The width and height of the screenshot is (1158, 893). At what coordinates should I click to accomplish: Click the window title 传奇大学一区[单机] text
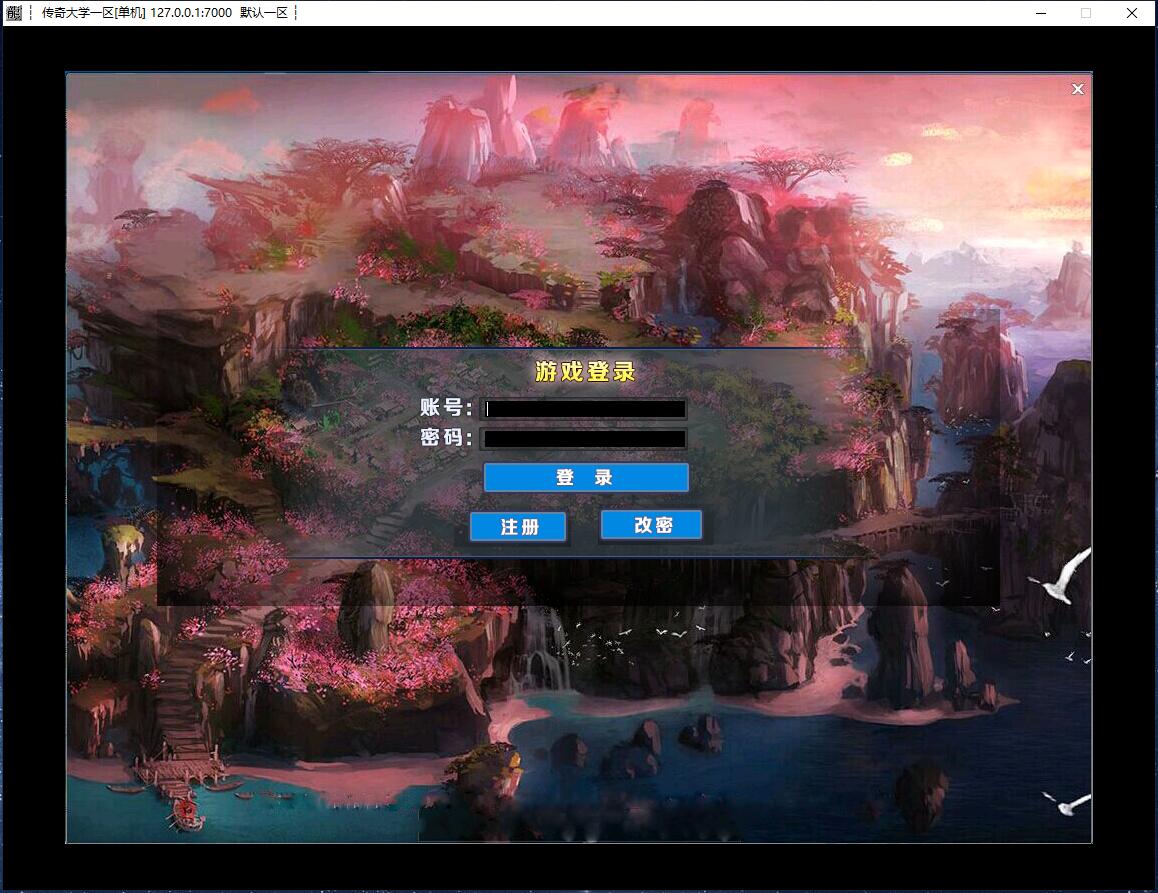(94, 13)
